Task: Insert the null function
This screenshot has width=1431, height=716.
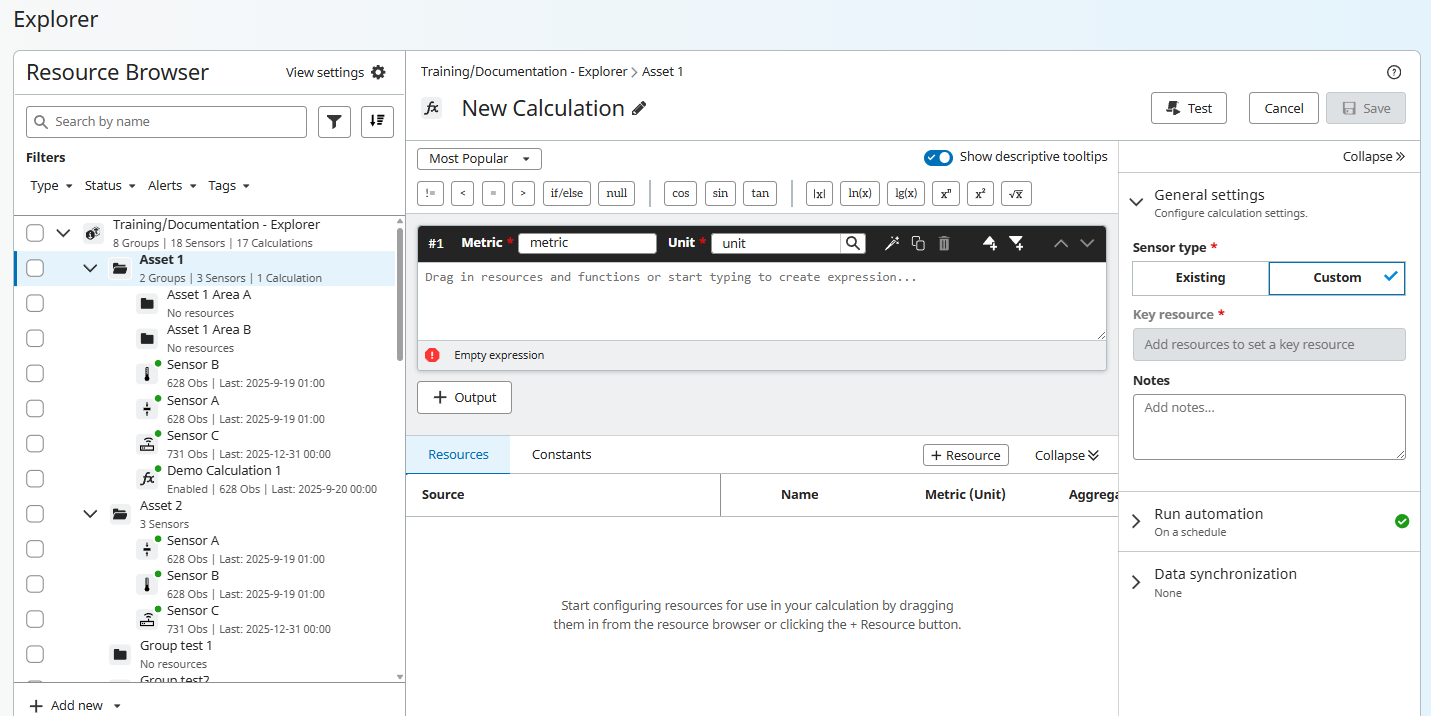Action: point(616,193)
